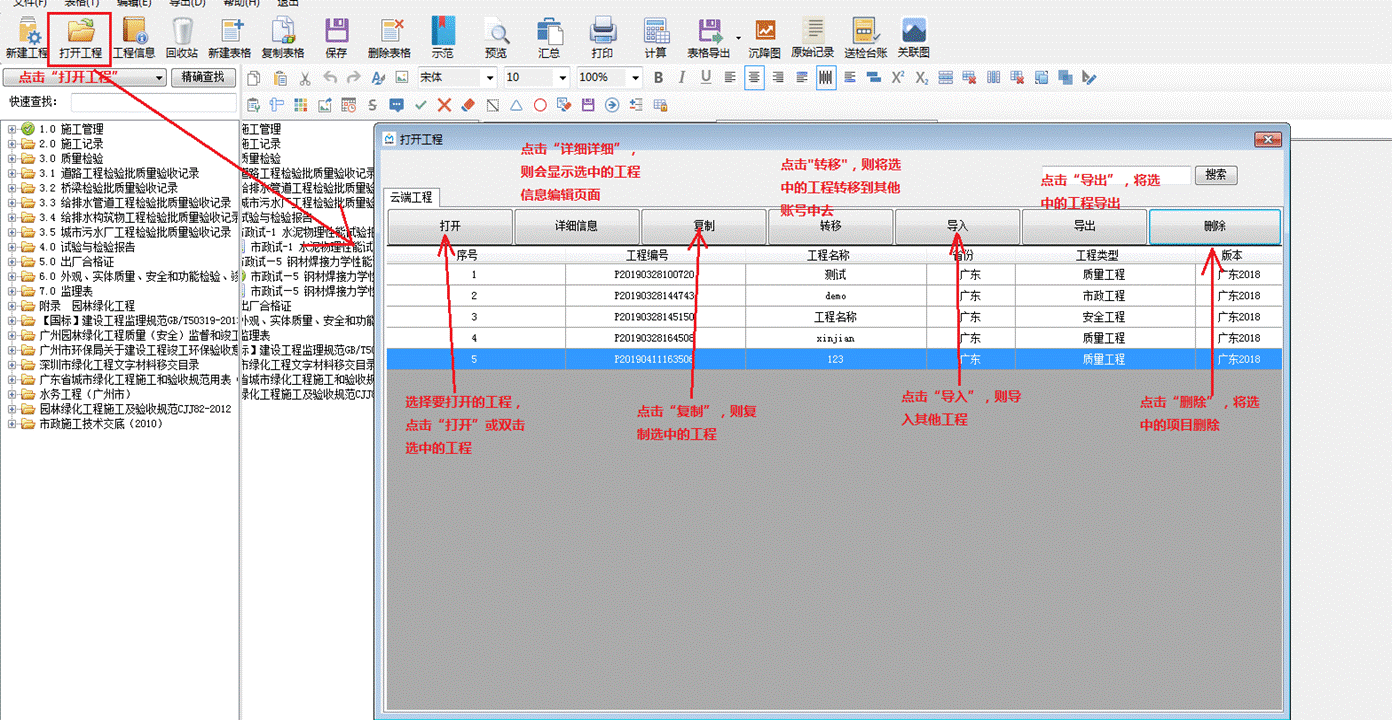Image resolution: width=1392 pixels, height=720 pixels.
Task: Toggle subscript X₂ formatting
Action: 921,77
